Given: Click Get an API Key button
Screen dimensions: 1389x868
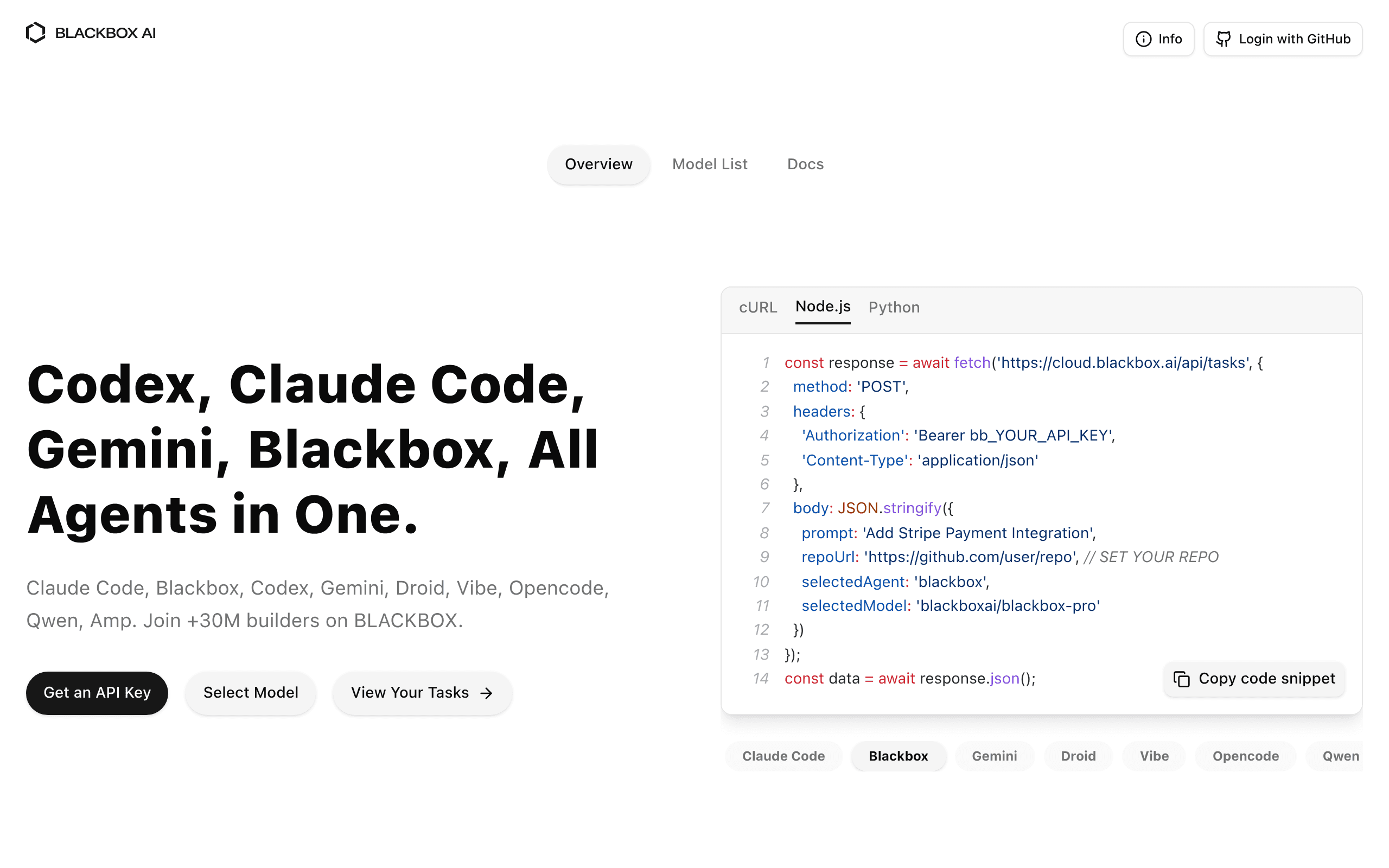Looking at the screenshot, I should [x=97, y=693].
